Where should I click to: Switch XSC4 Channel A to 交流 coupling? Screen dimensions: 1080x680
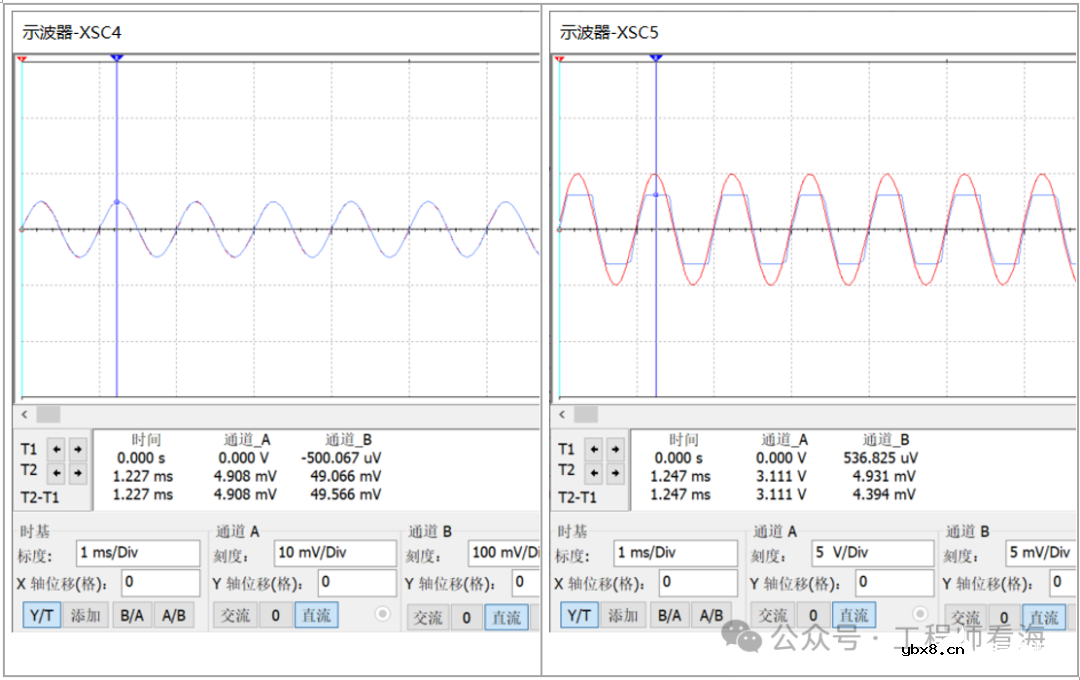[x=235, y=615]
